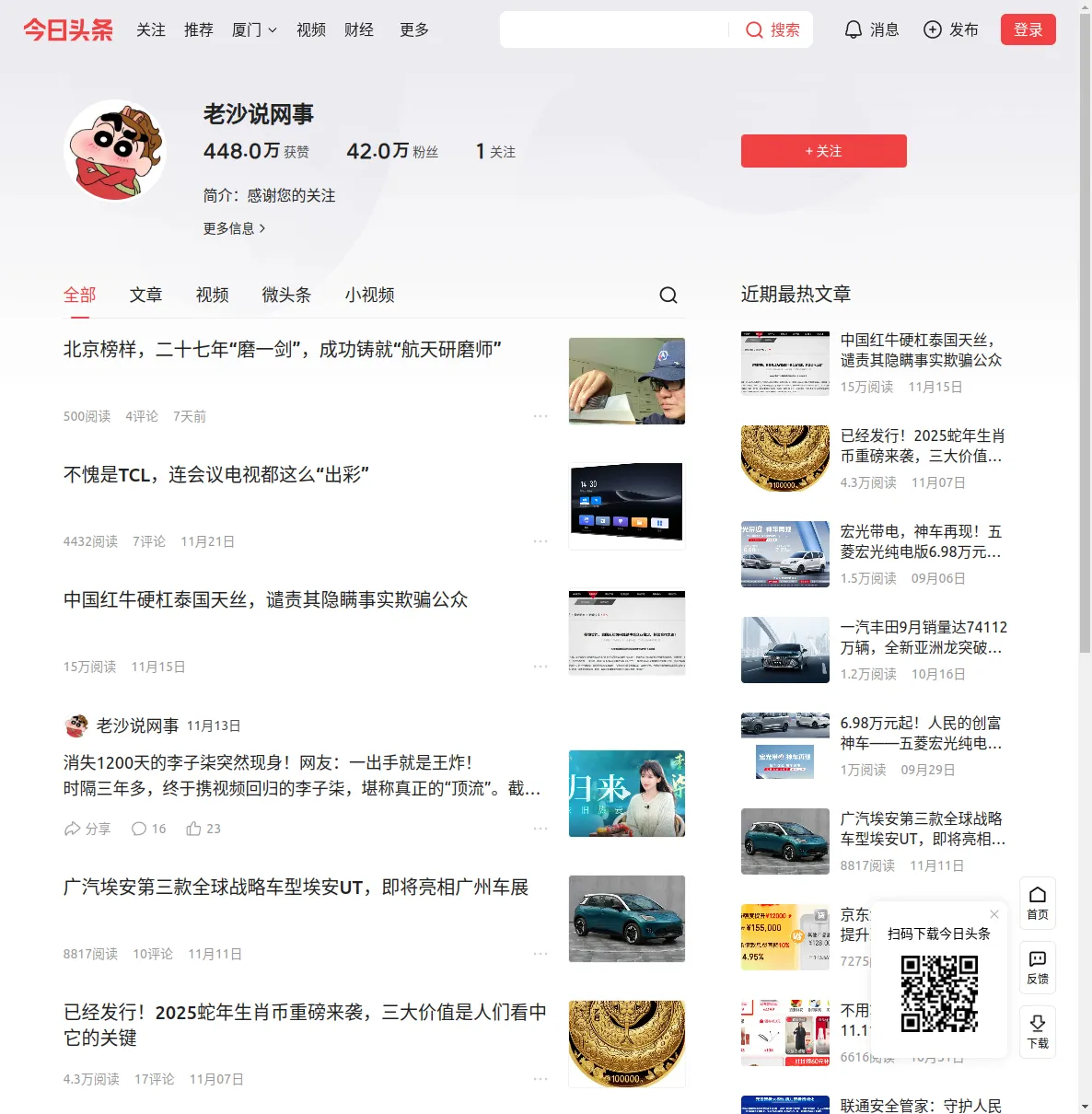The image size is (1092, 1114).
Task: Open hot-list 中国红牛硬杠泰国天丝 article
Action: [x=922, y=350]
